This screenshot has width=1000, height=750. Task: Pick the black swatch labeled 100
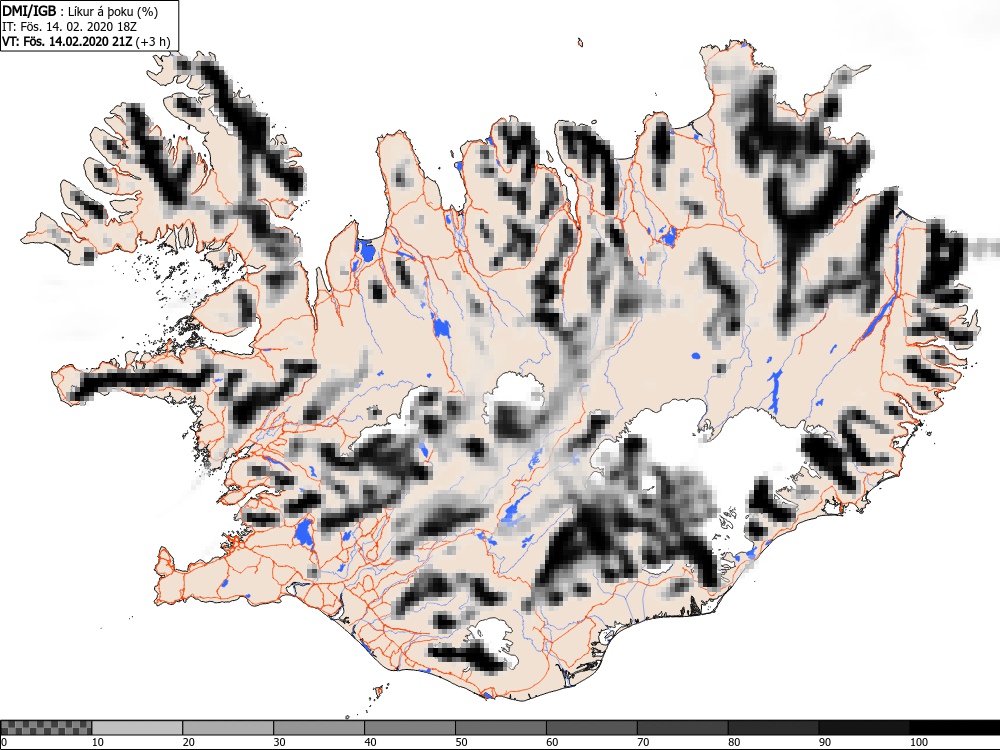point(955,728)
